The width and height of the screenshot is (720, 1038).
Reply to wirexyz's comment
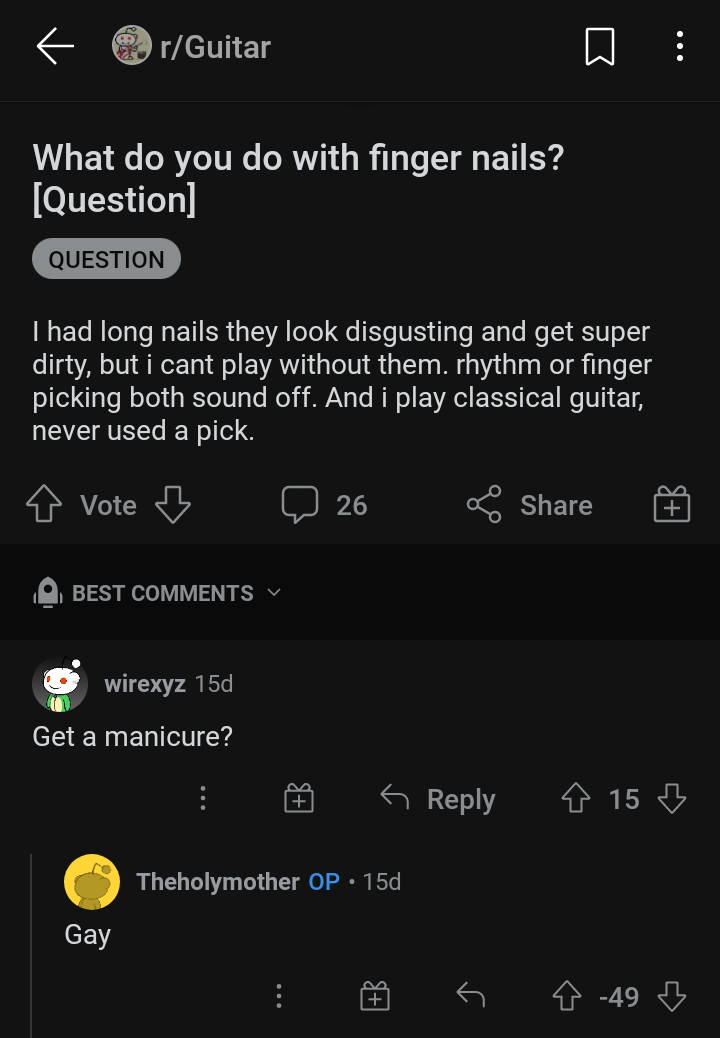tap(438, 799)
